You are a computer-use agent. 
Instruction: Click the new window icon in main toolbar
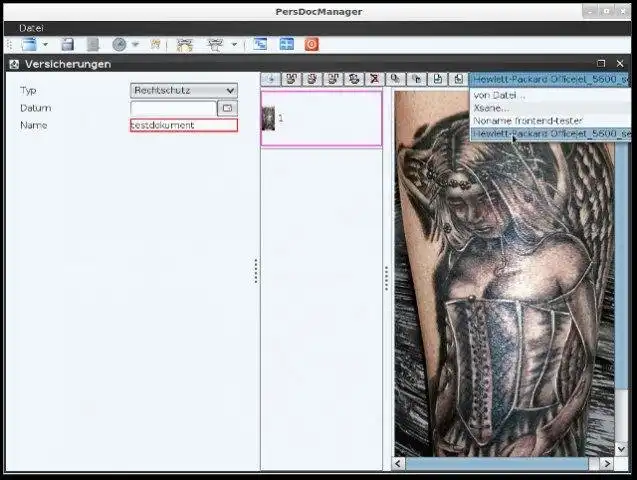[29, 44]
